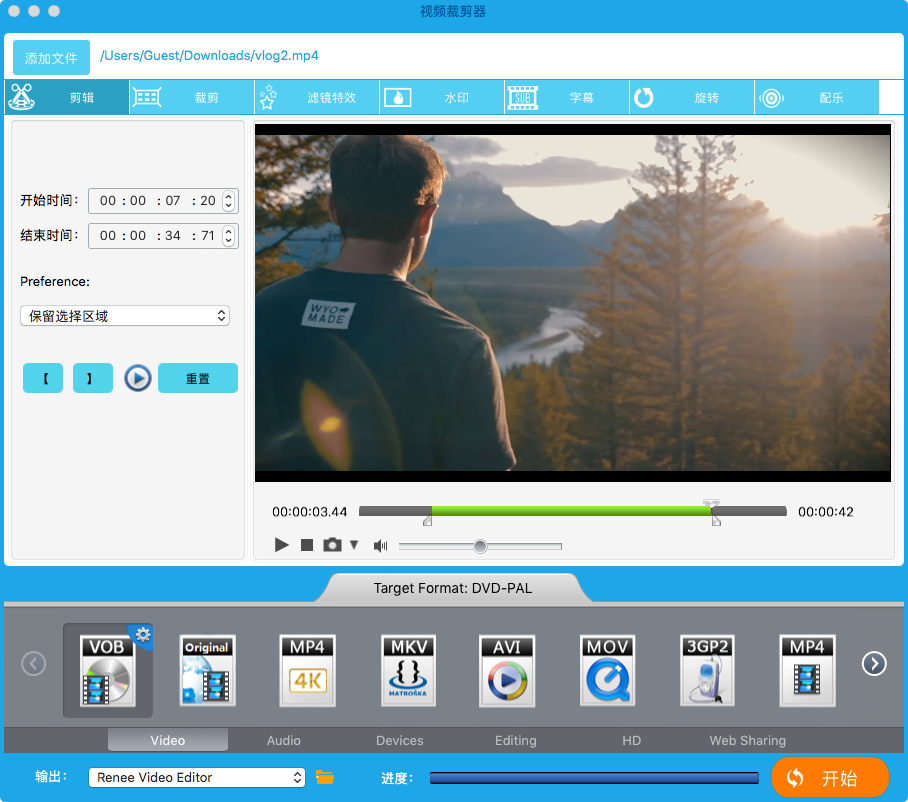Click the timeline end trim marker
The width and height of the screenshot is (908, 802).
(716, 520)
